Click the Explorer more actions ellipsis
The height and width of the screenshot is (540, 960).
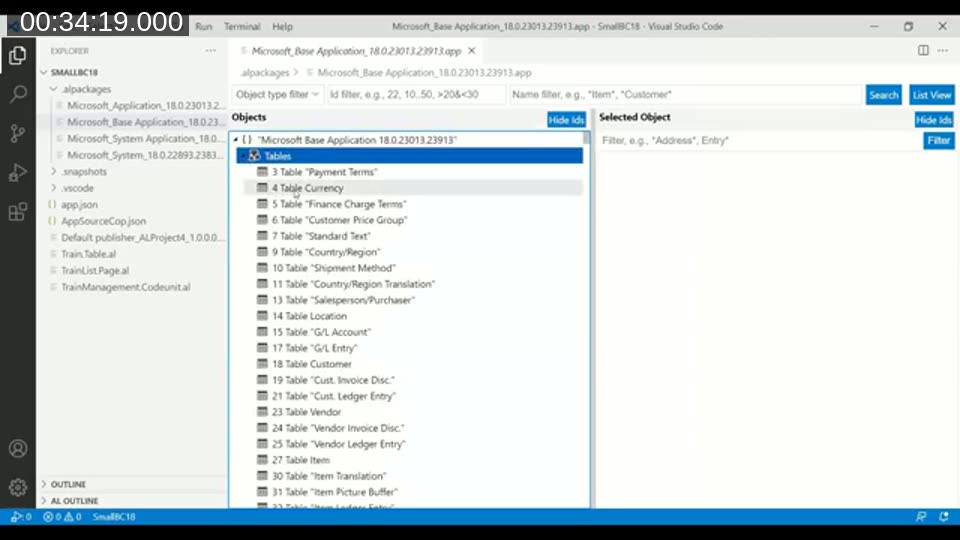coord(211,51)
